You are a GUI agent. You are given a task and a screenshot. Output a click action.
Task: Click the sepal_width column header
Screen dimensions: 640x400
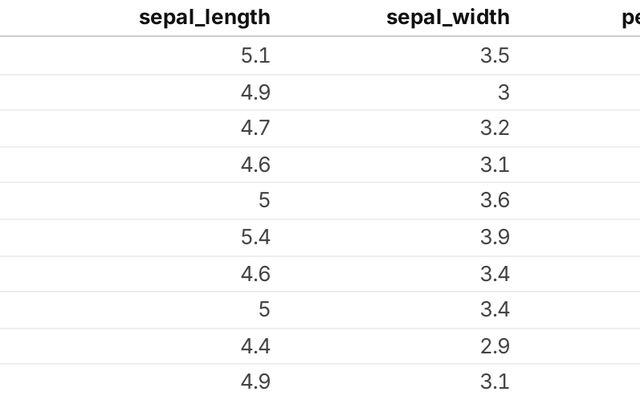[x=450, y=17]
